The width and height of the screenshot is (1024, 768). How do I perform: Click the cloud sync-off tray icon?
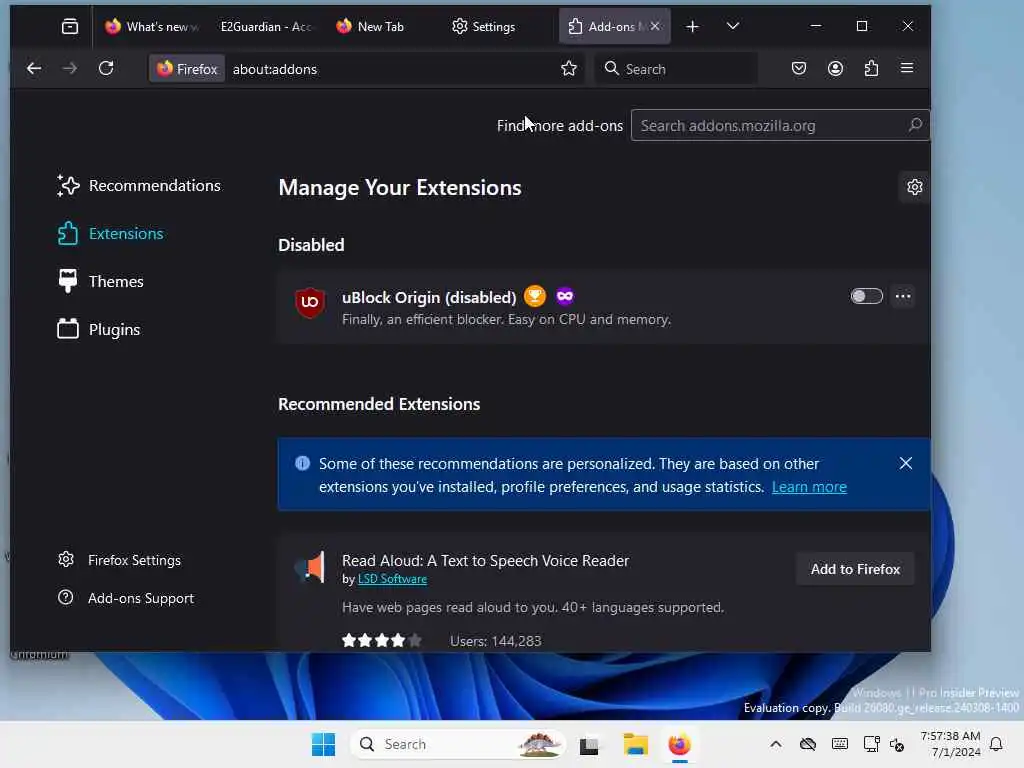point(808,744)
